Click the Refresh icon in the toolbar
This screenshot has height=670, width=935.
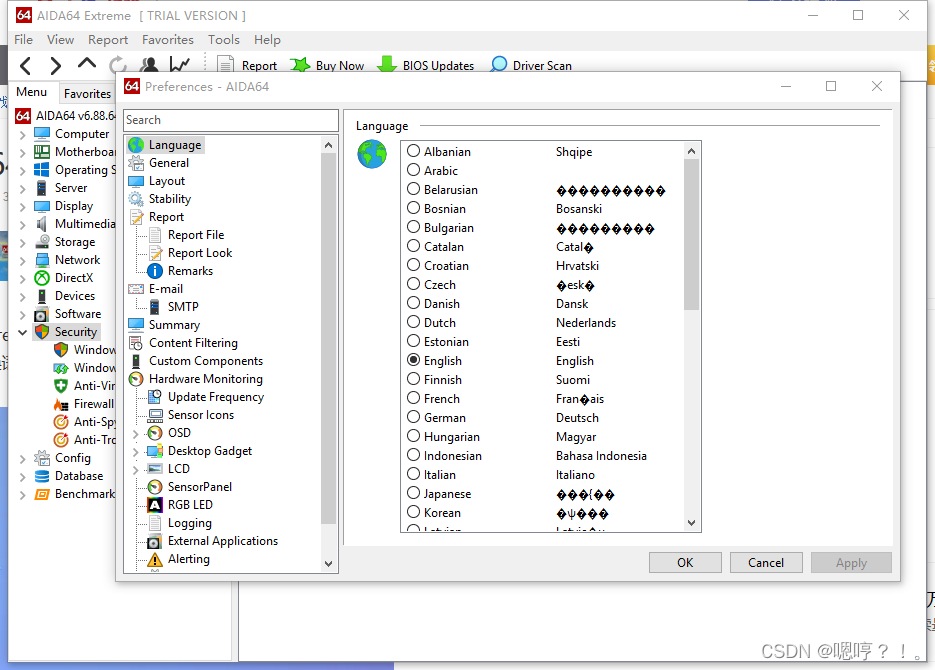(118, 64)
